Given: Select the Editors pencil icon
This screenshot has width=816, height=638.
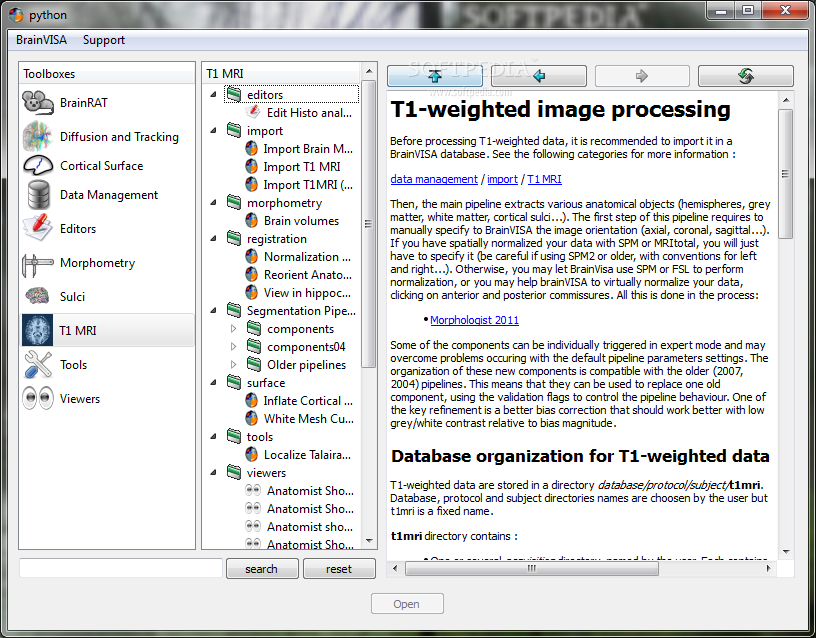Looking at the screenshot, I should [37, 228].
